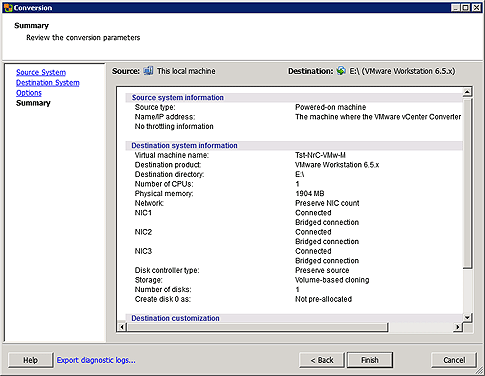Cancel the conversion wizard
The width and height of the screenshot is (485, 376).
click(454, 360)
